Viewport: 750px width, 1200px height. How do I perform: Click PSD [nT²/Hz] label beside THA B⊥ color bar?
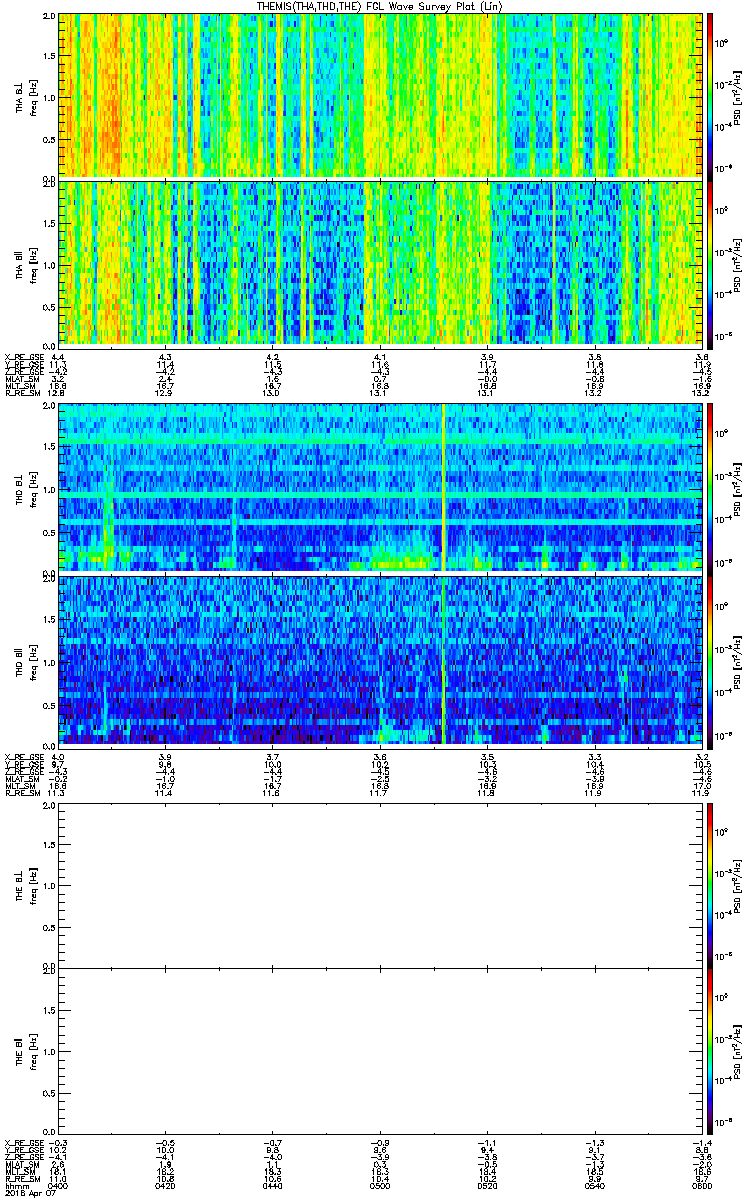click(x=737, y=96)
